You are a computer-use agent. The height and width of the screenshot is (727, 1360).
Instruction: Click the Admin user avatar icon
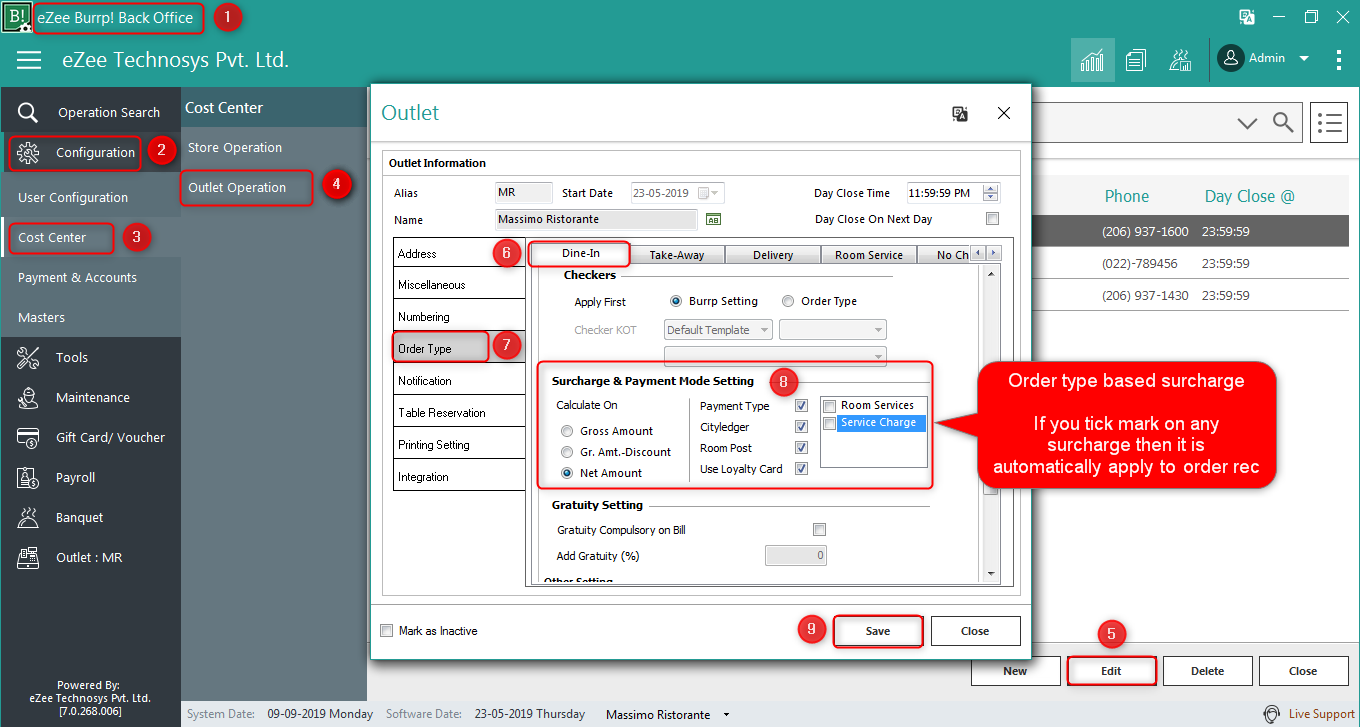pos(1230,58)
